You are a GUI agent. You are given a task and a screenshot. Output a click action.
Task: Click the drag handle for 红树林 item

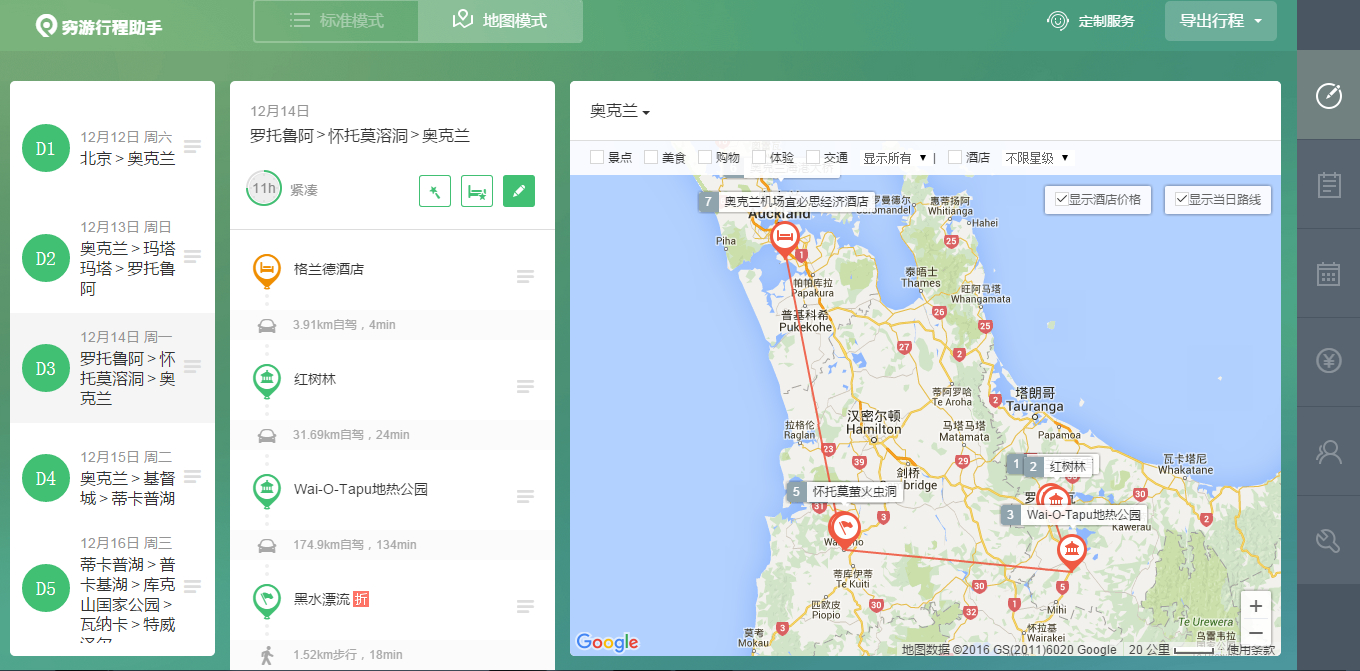click(525, 387)
